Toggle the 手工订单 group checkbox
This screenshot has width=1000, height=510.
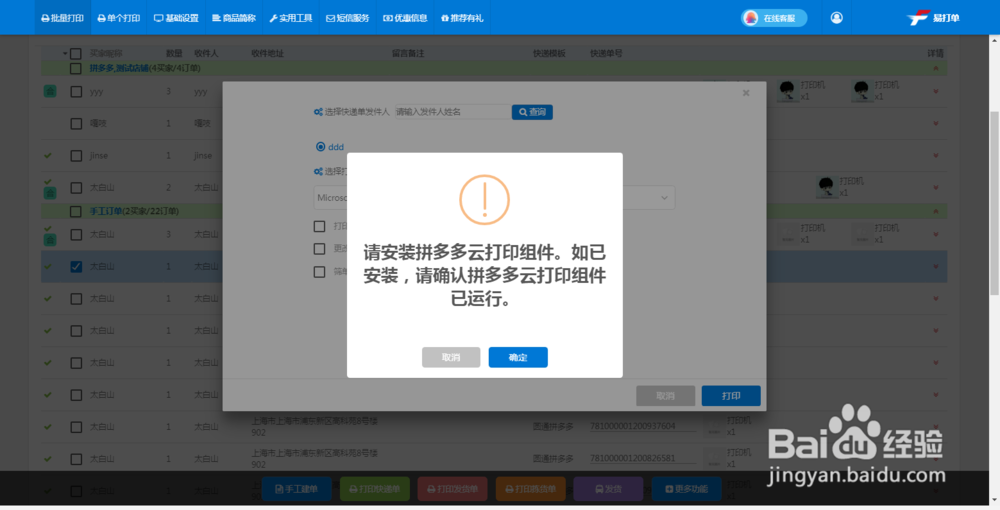(75, 211)
